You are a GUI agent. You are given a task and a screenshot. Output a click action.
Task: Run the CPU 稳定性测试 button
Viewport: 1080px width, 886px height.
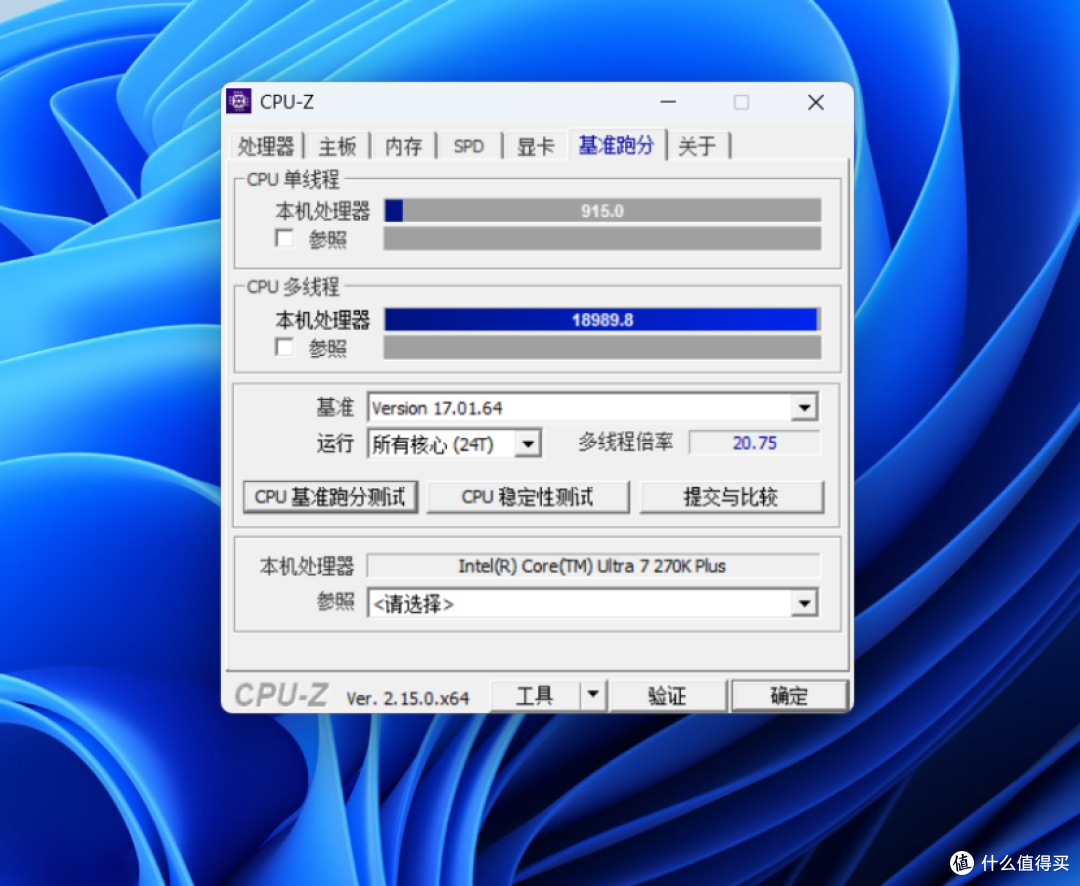[x=528, y=497]
